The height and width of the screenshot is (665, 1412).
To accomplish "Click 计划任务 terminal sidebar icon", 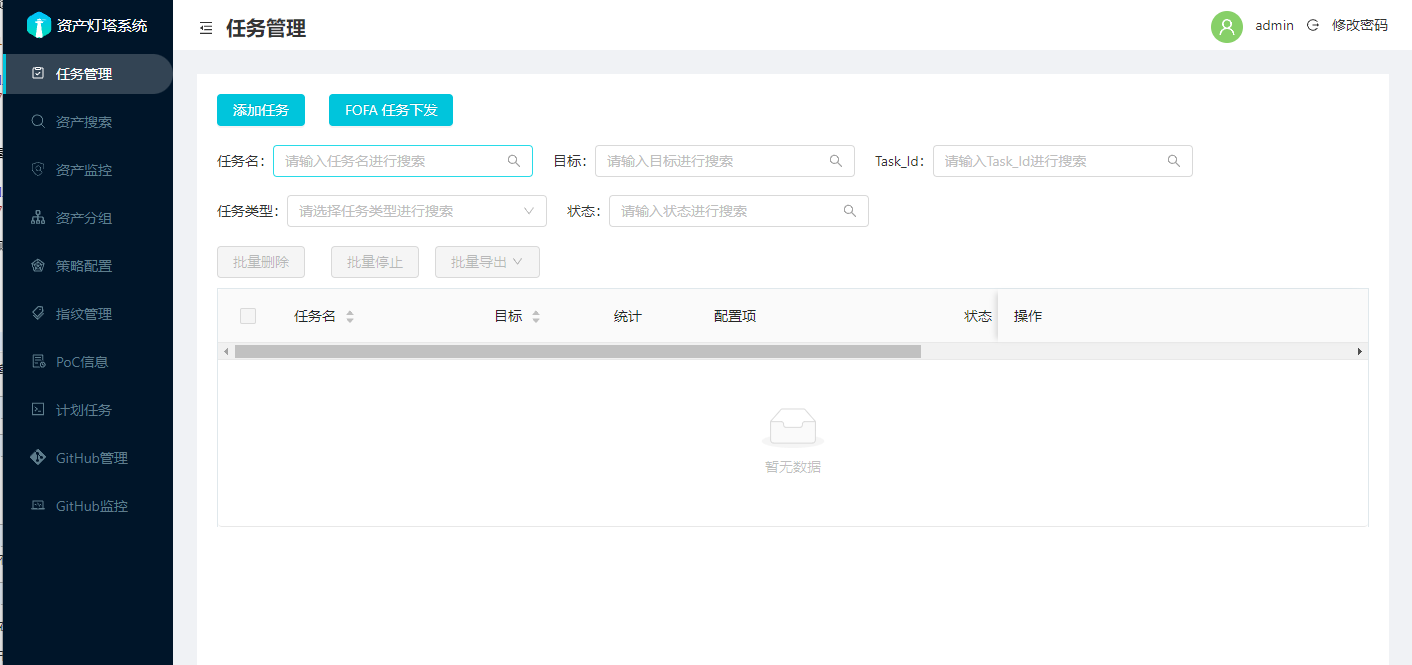I will pos(38,409).
